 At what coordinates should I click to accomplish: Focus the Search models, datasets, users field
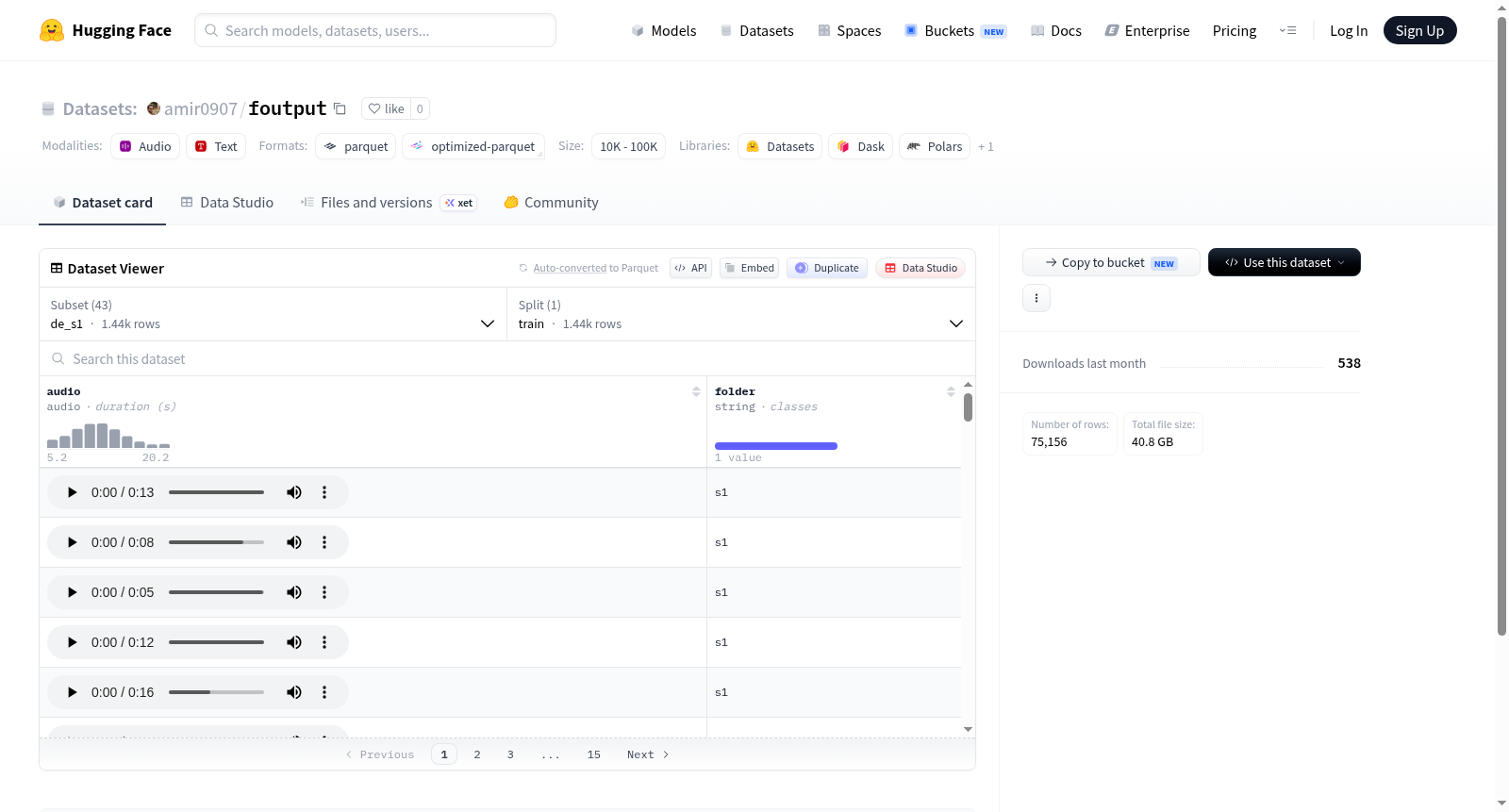375,30
